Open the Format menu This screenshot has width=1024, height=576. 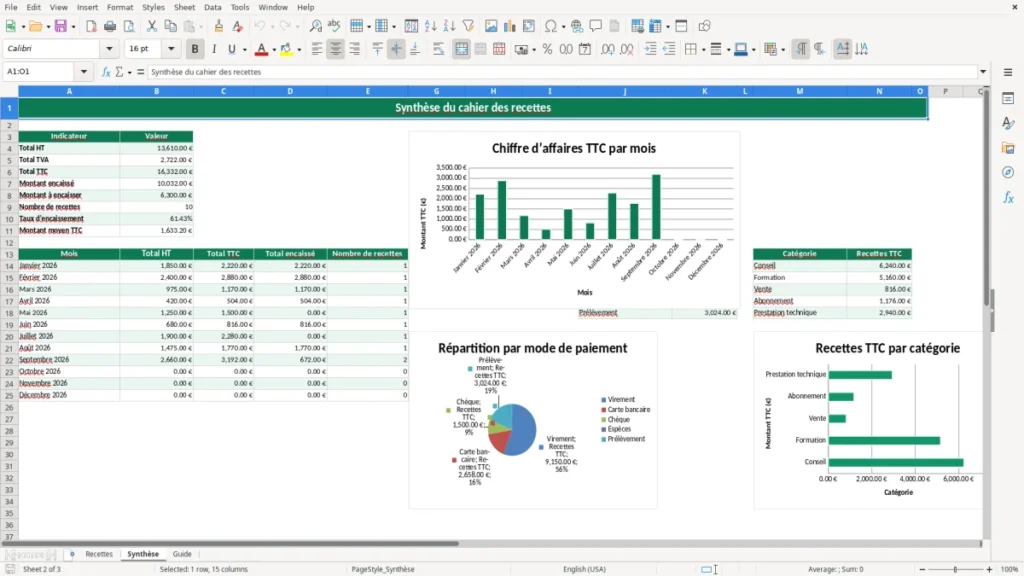(x=120, y=7)
